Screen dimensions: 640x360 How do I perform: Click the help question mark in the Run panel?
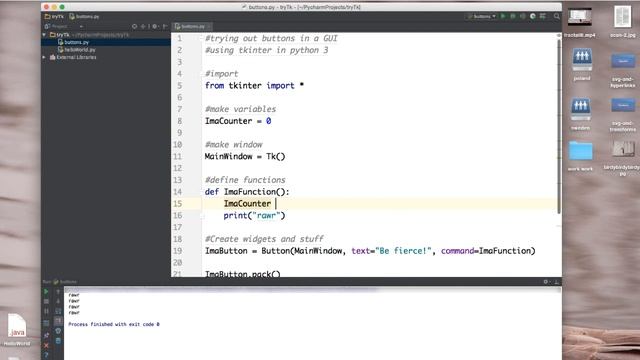[46, 355]
